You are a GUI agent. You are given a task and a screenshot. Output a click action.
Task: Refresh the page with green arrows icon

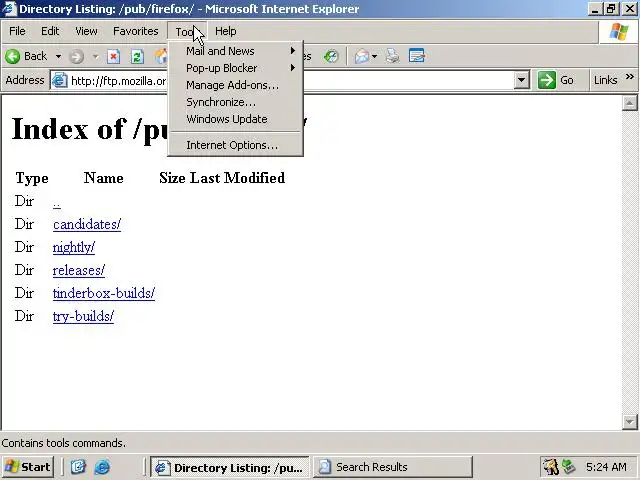point(137,56)
